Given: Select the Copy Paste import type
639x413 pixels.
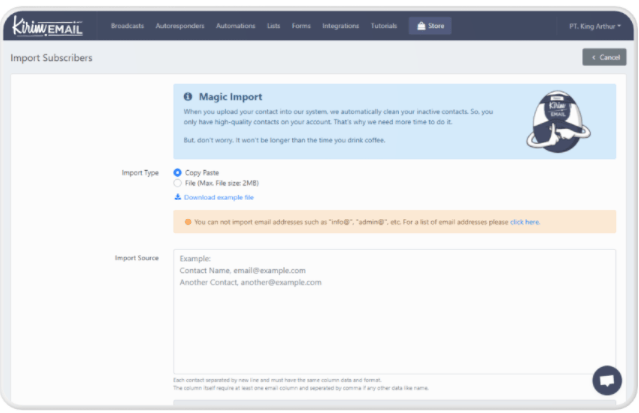Looking at the screenshot, I should point(178,173).
